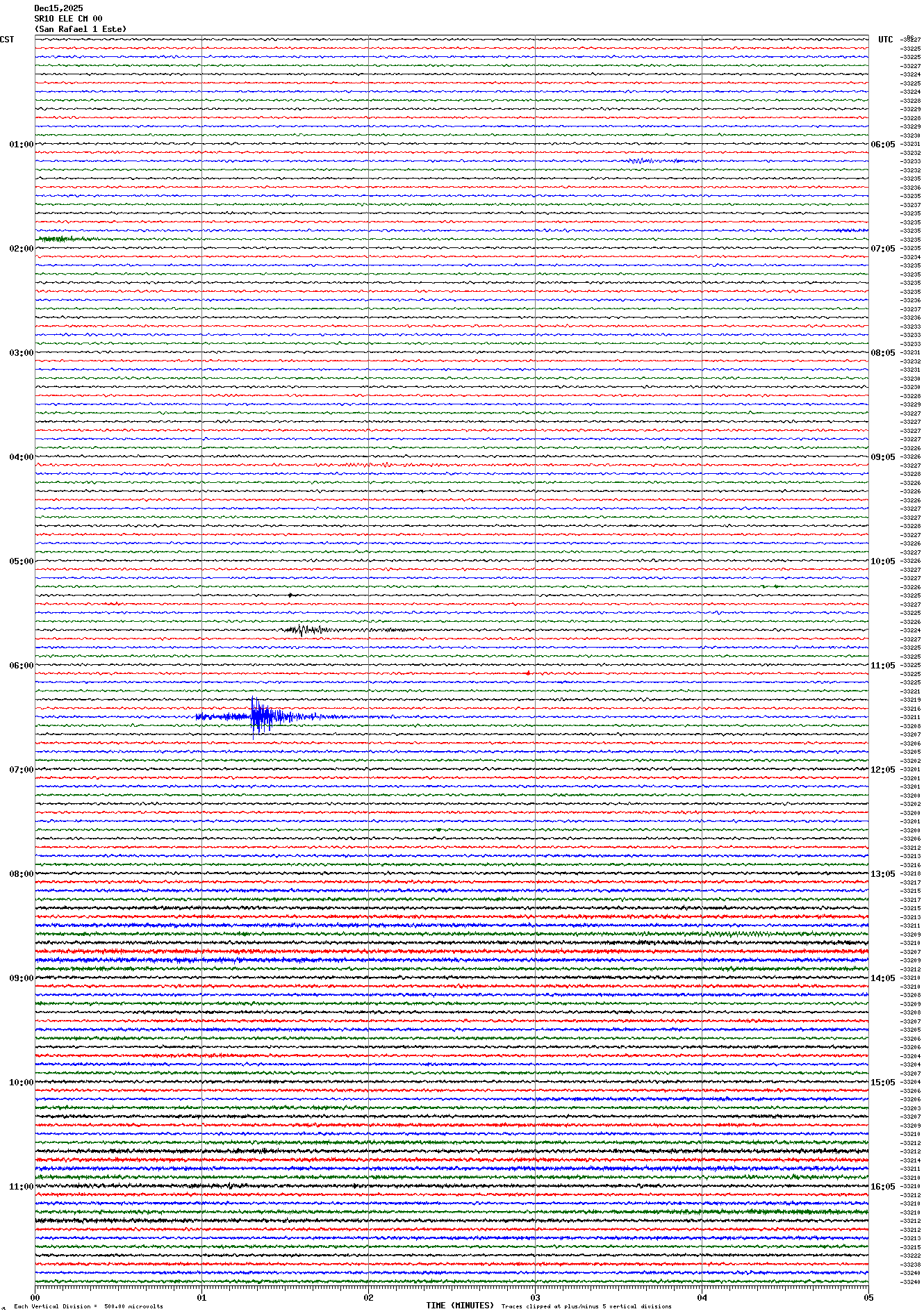This screenshot has height=1316, width=924.
Task: Click the San Rafael 1 Este station name
Action: tap(81, 29)
